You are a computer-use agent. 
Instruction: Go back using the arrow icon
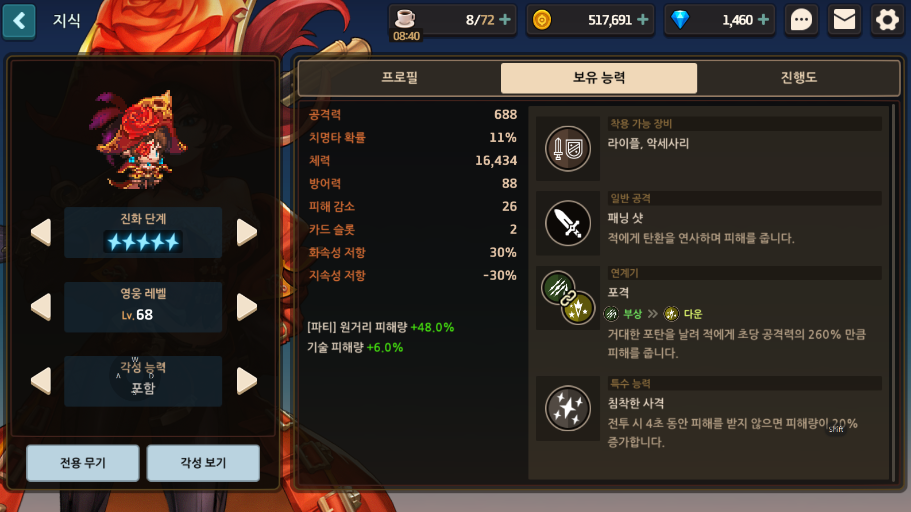point(19,21)
